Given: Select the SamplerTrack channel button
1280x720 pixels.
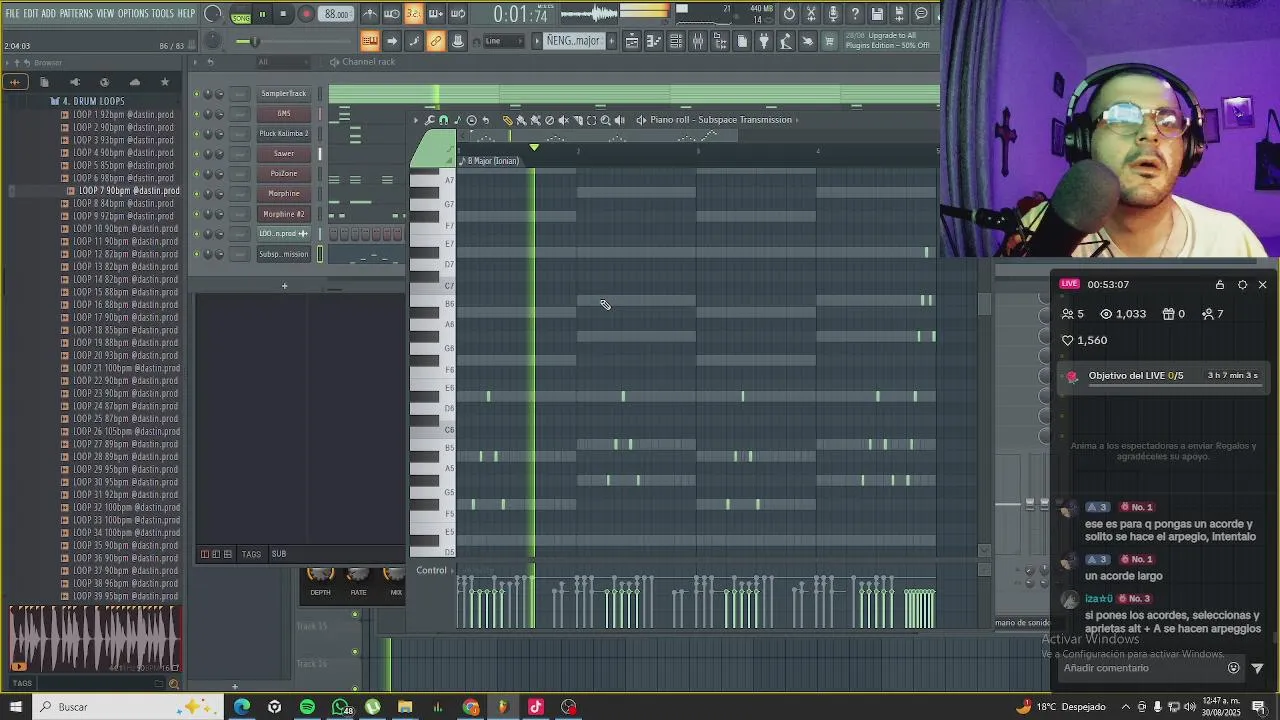Looking at the screenshot, I should pos(284,94).
